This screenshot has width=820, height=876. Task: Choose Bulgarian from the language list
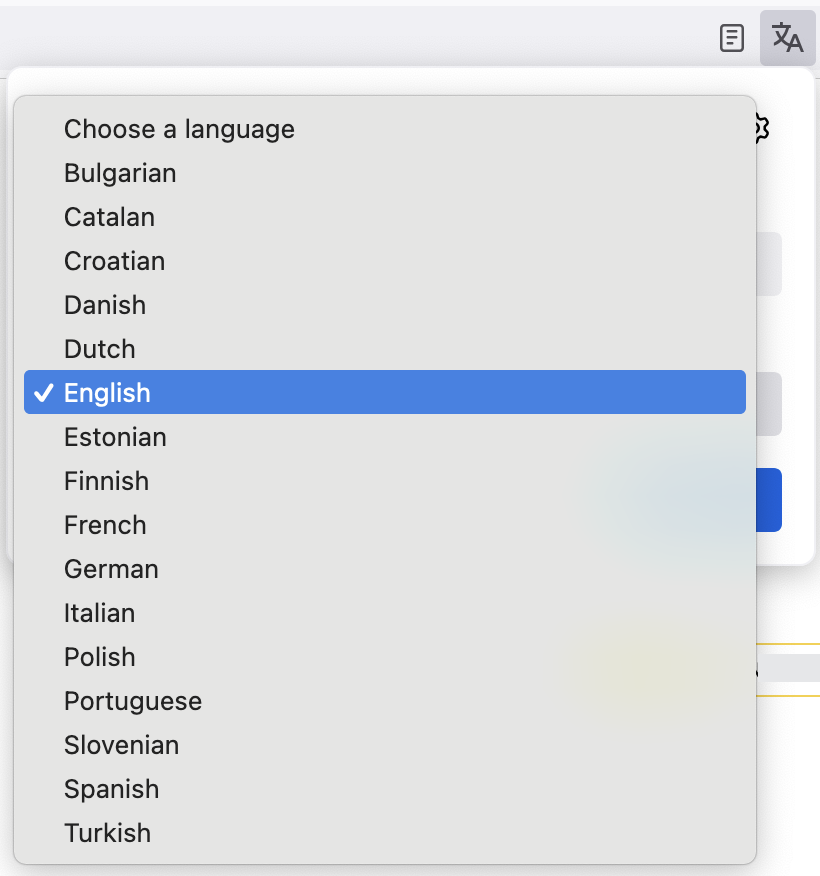coord(120,172)
